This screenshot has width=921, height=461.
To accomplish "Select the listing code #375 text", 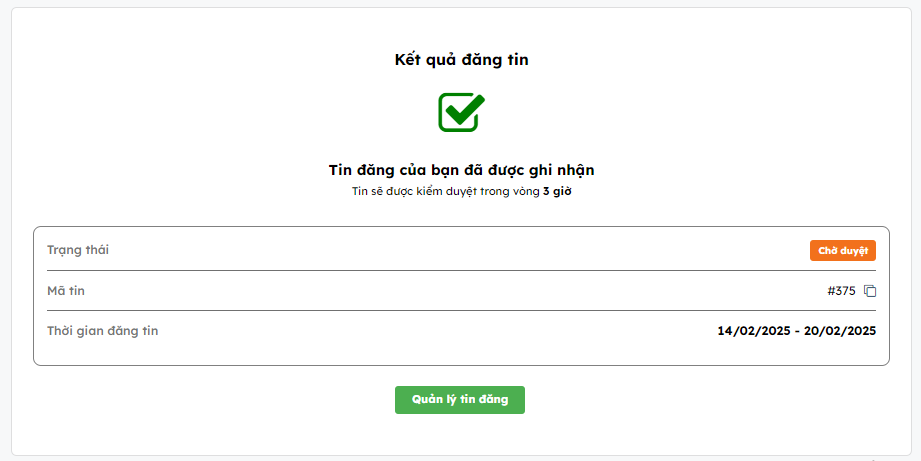I will (x=841, y=291).
